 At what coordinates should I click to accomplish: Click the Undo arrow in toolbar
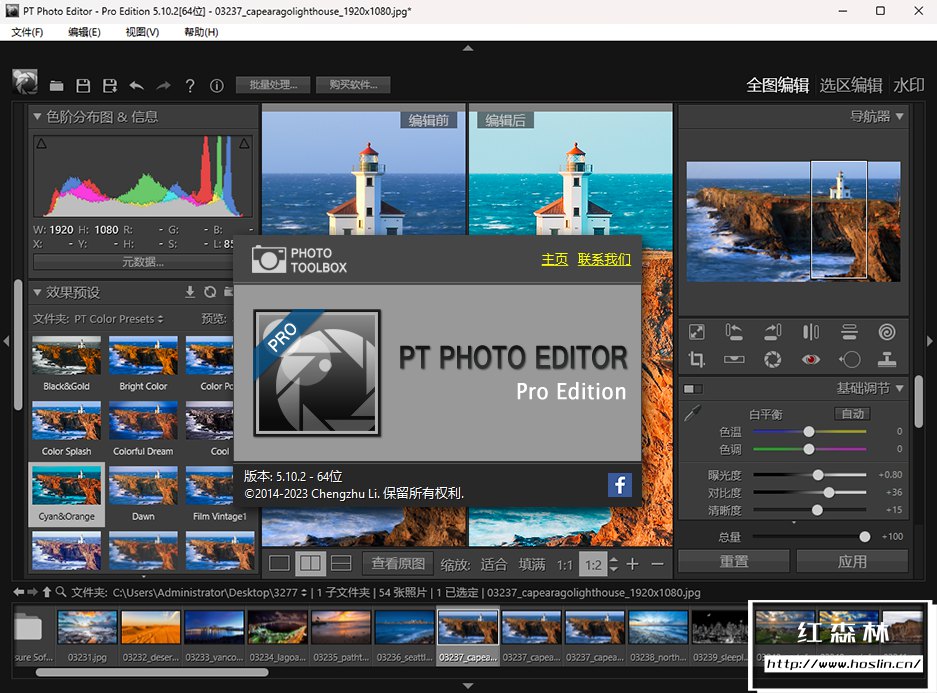click(136, 86)
